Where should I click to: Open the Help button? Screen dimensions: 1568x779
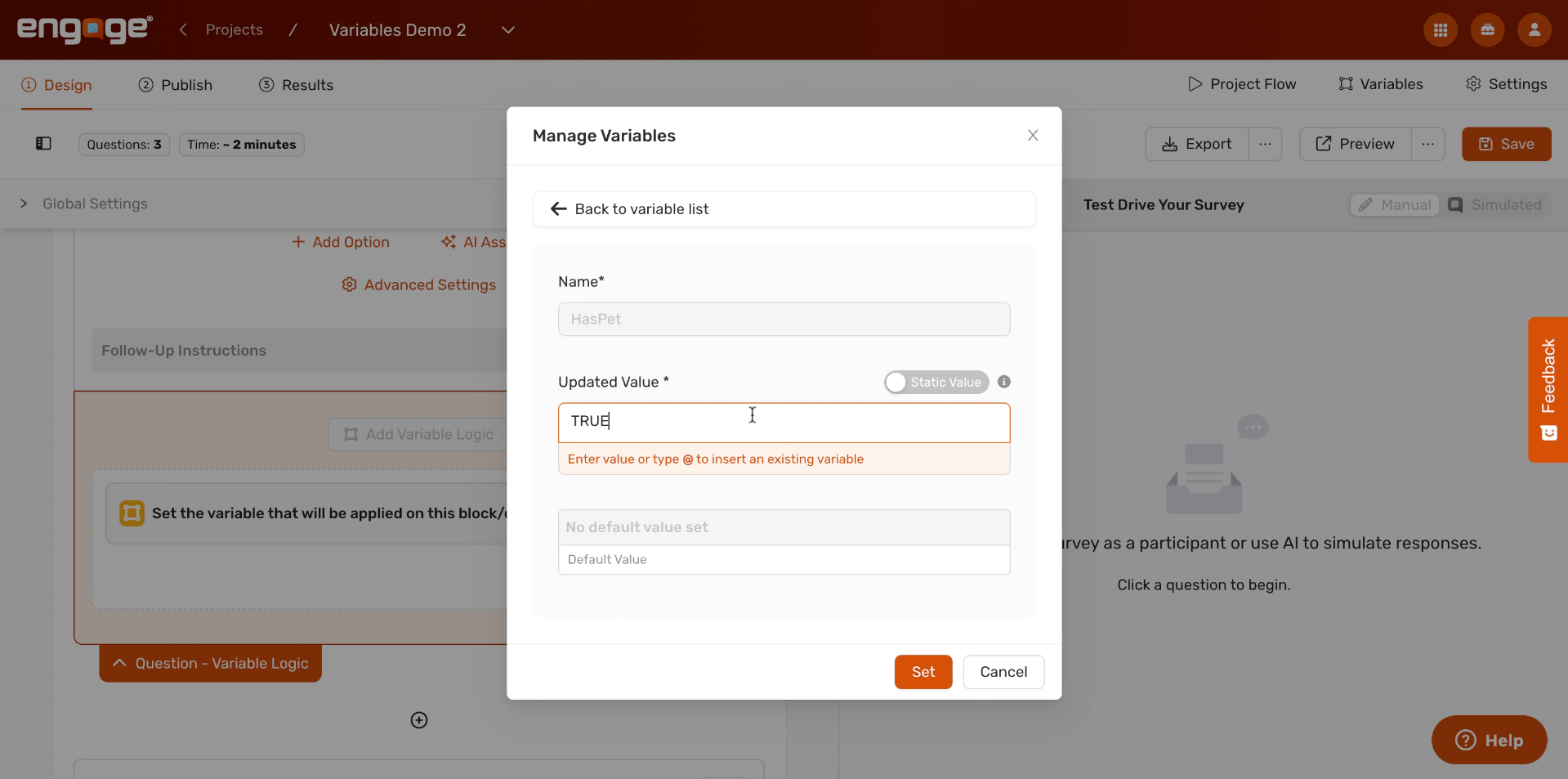(x=1489, y=741)
